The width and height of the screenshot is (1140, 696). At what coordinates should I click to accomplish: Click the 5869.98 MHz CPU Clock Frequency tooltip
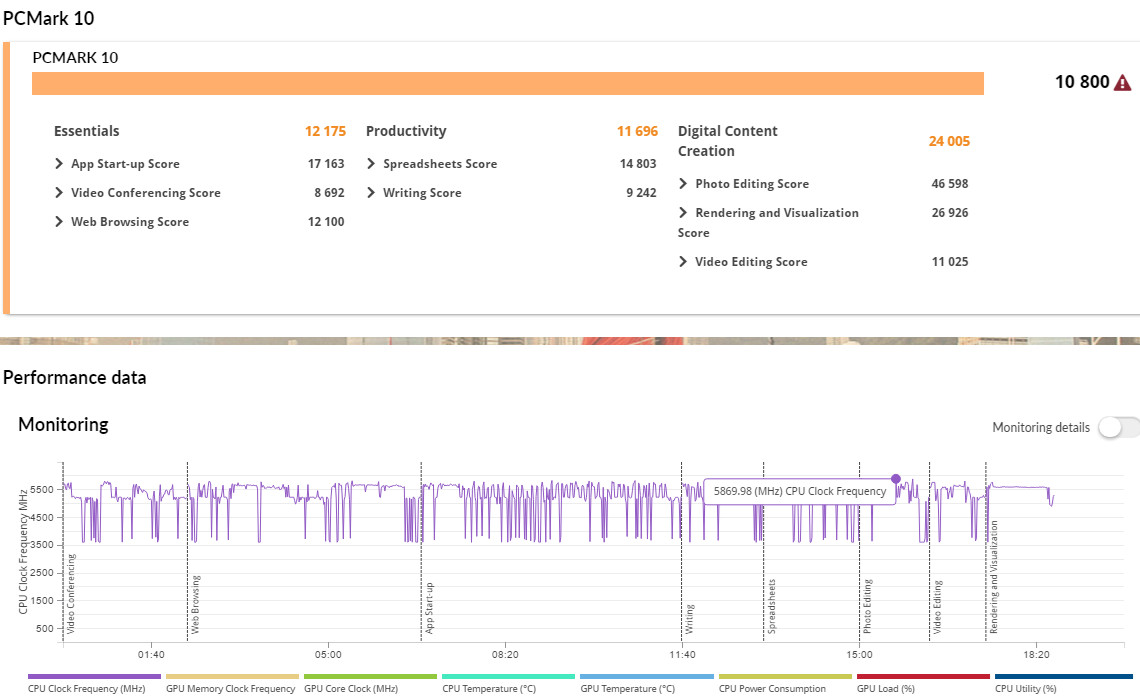pos(800,492)
